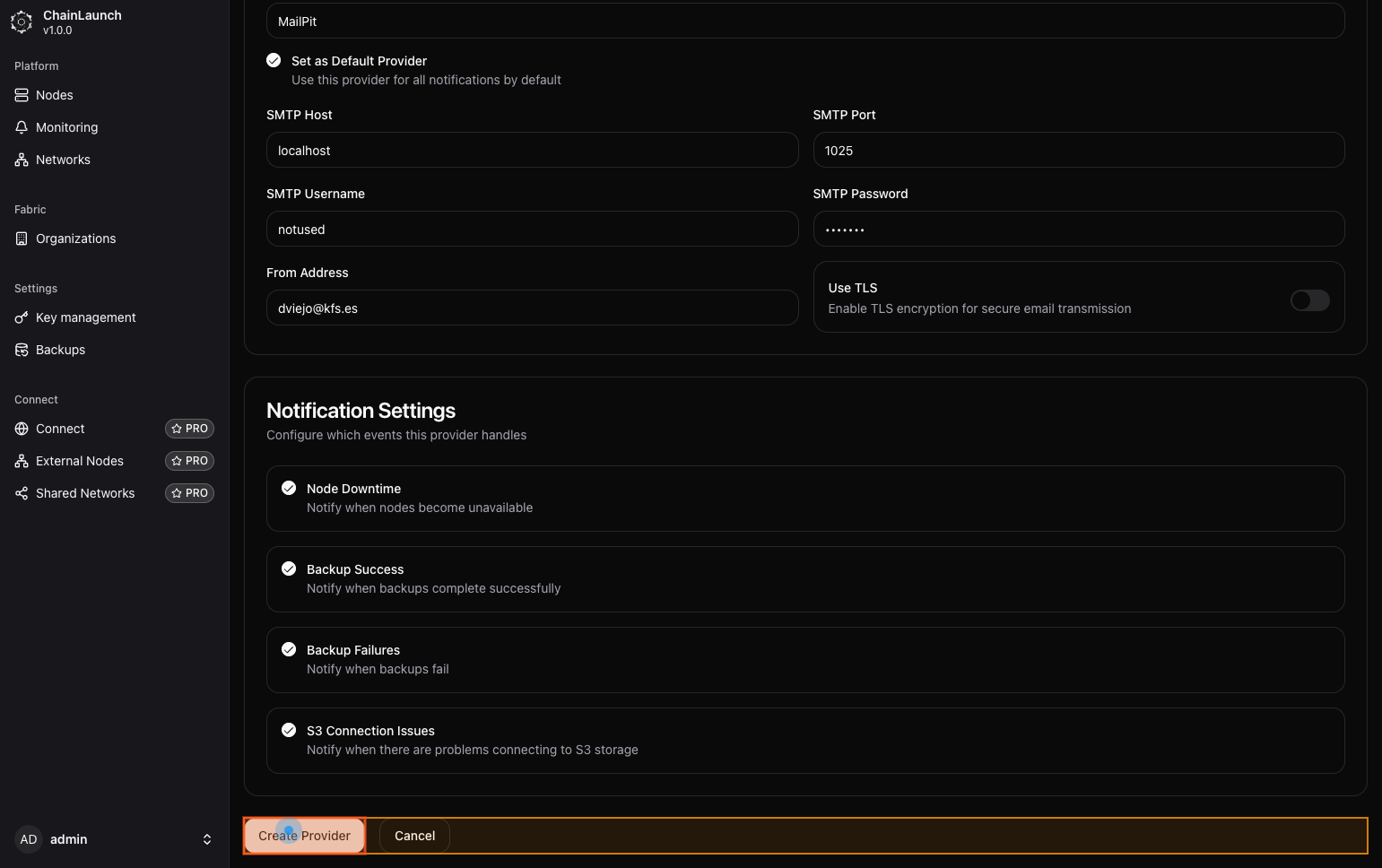Click into the SMTP Port field

click(1078, 151)
